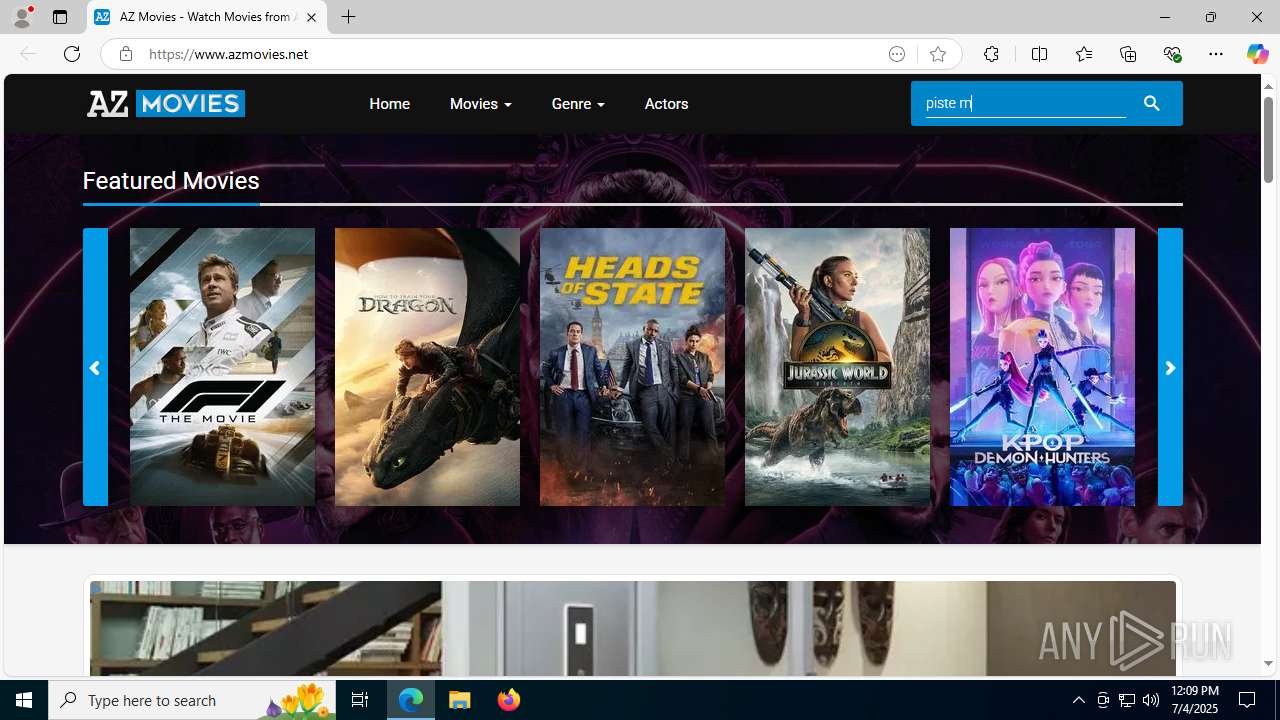The height and width of the screenshot is (720, 1280).
Task: Open the network icon in the system tray
Action: pyautogui.click(x=1127, y=700)
